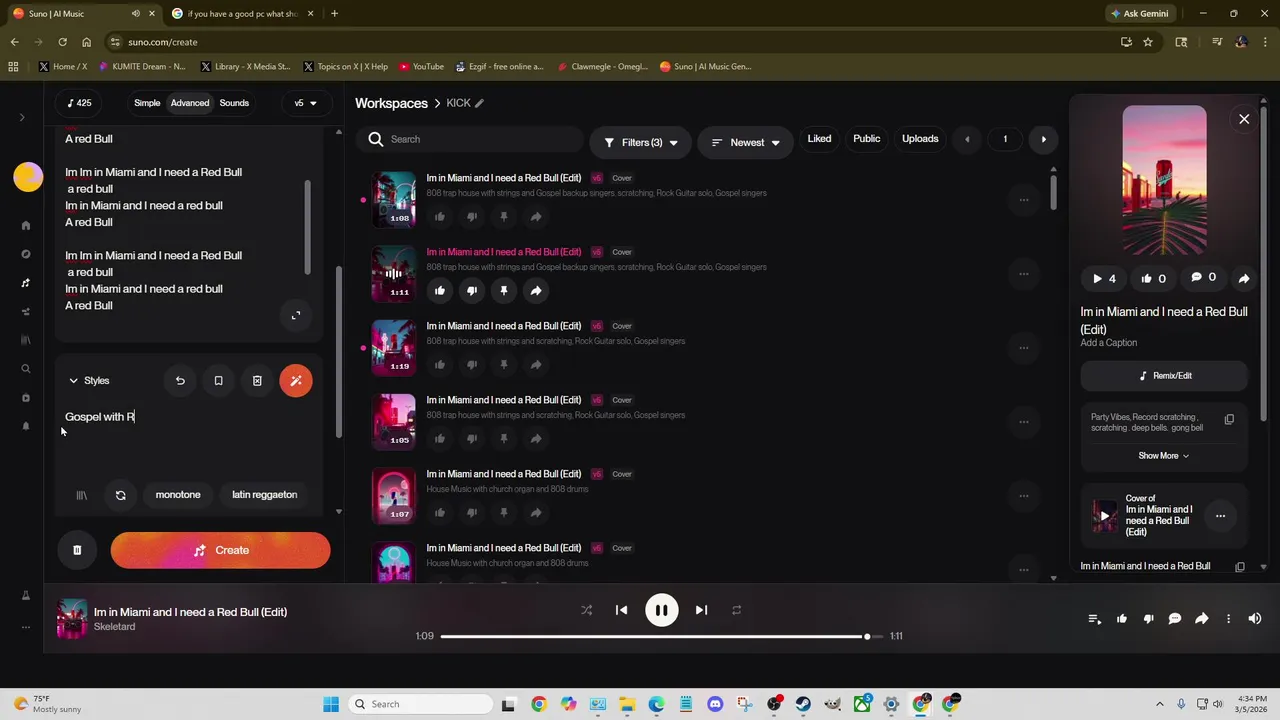Go to the next page of songs
Viewport: 1280px width, 720px height.
[1043, 140]
